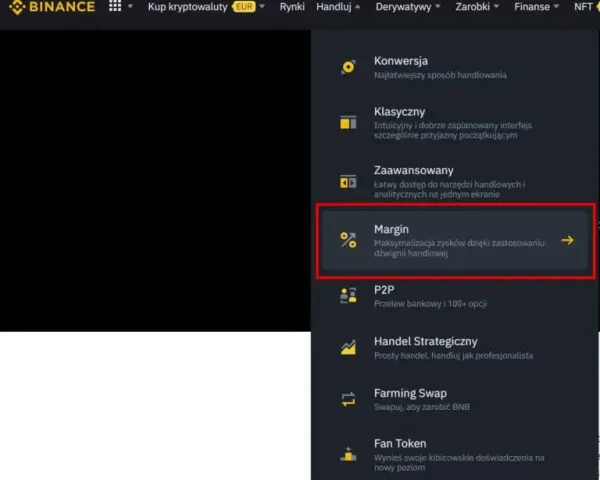Expand the arrow next to the apps grid

130,6
